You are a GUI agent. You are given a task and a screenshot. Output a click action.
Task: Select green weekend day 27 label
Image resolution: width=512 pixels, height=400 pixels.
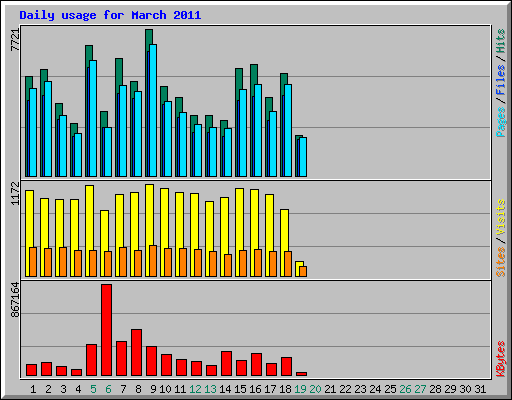420,389
